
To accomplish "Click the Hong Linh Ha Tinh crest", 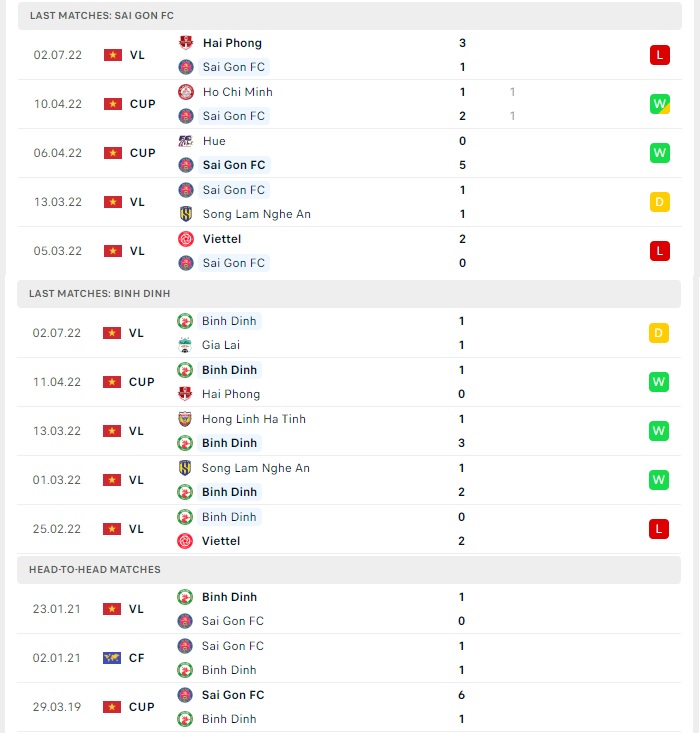I will point(185,419).
